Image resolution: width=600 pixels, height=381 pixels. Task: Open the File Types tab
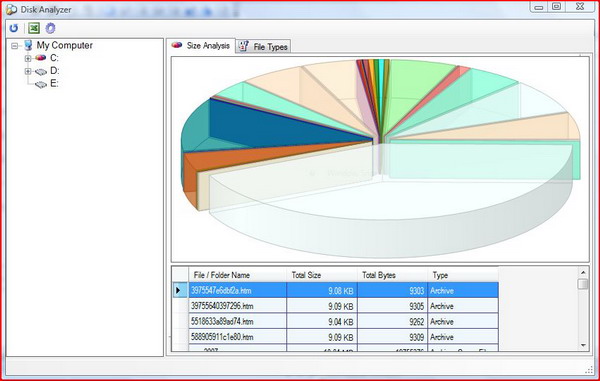[x=263, y=47]
